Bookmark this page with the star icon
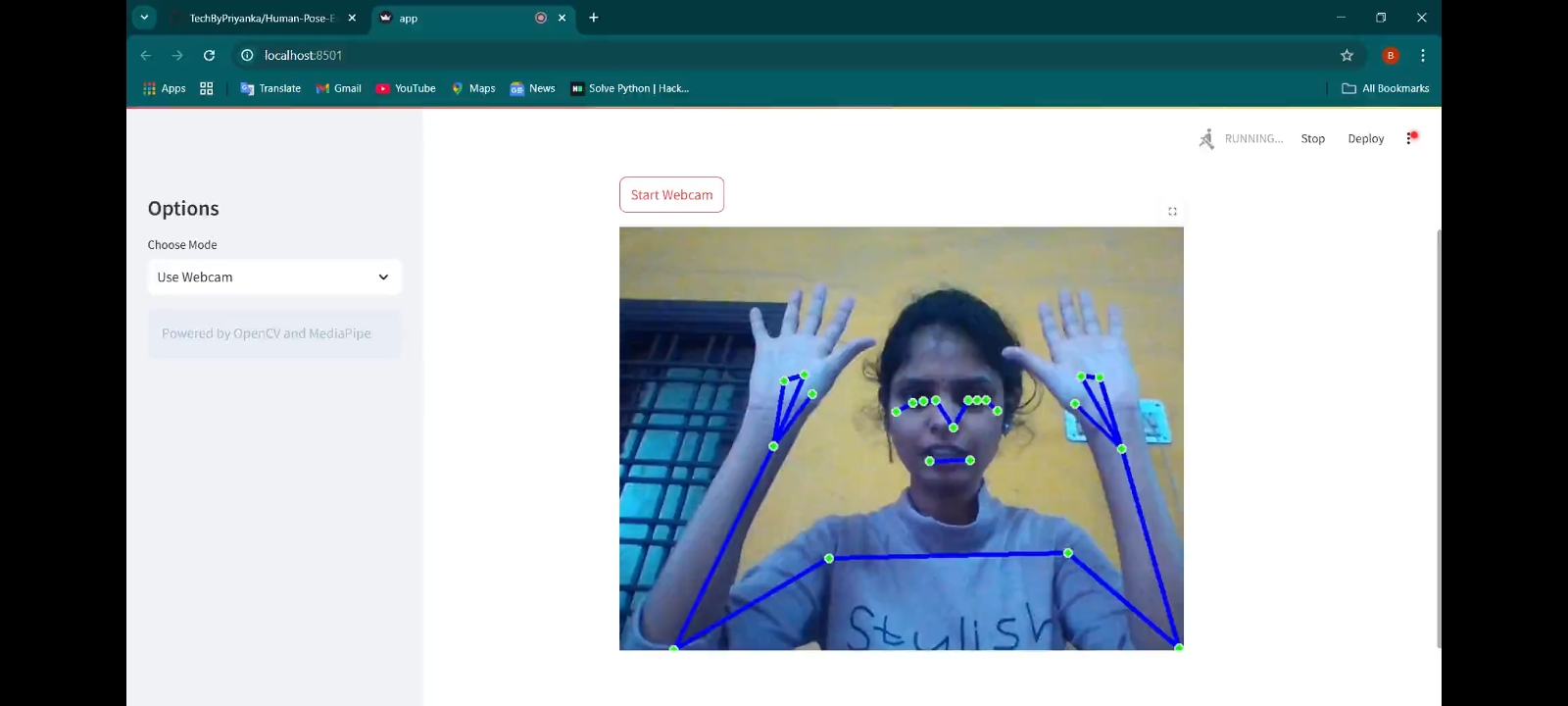Viewport: 1568px width, 706px height. (1347, 56)
